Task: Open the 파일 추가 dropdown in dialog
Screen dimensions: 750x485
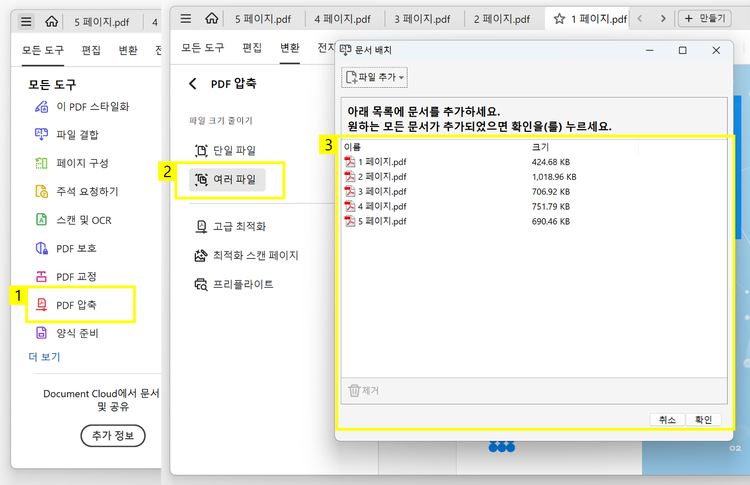Action: click(375, 77)
